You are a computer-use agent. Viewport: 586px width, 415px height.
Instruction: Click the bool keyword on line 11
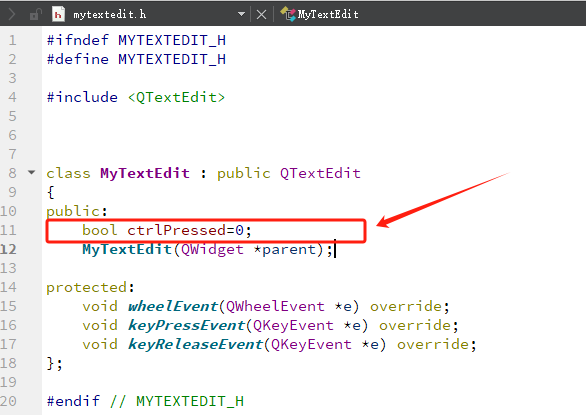click(x=100, y=230)
